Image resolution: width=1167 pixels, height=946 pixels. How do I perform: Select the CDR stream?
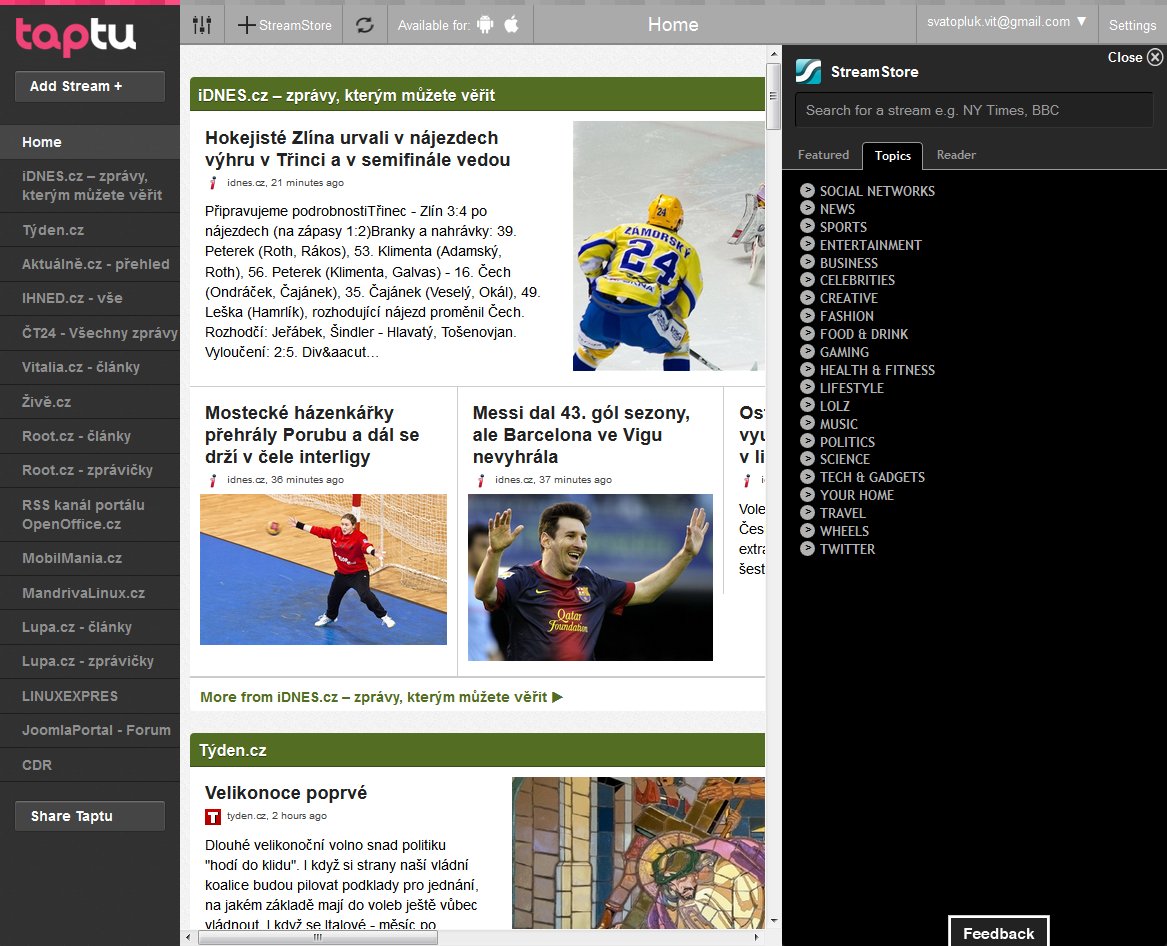pos(89,765)
